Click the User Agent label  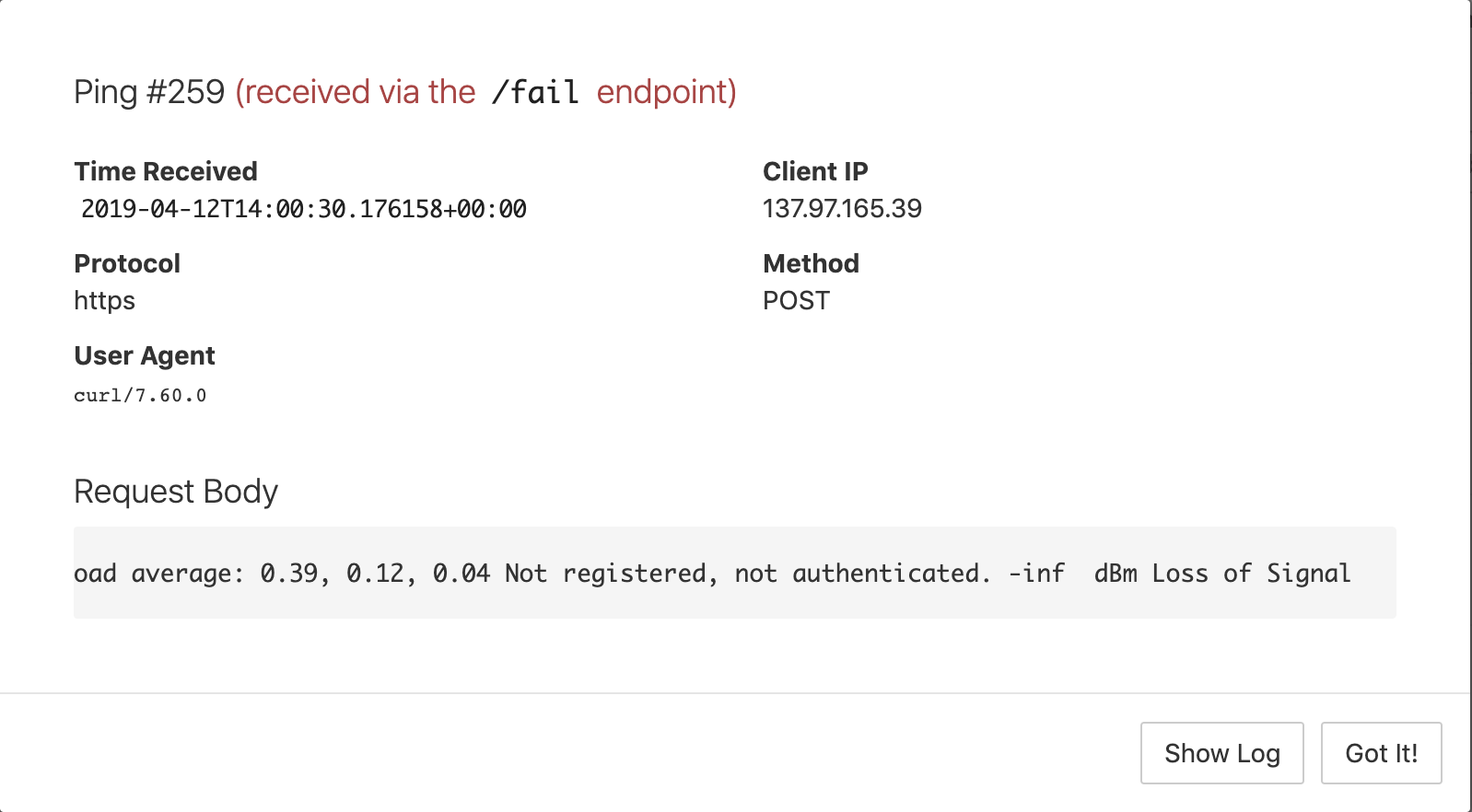coord(145,355)
